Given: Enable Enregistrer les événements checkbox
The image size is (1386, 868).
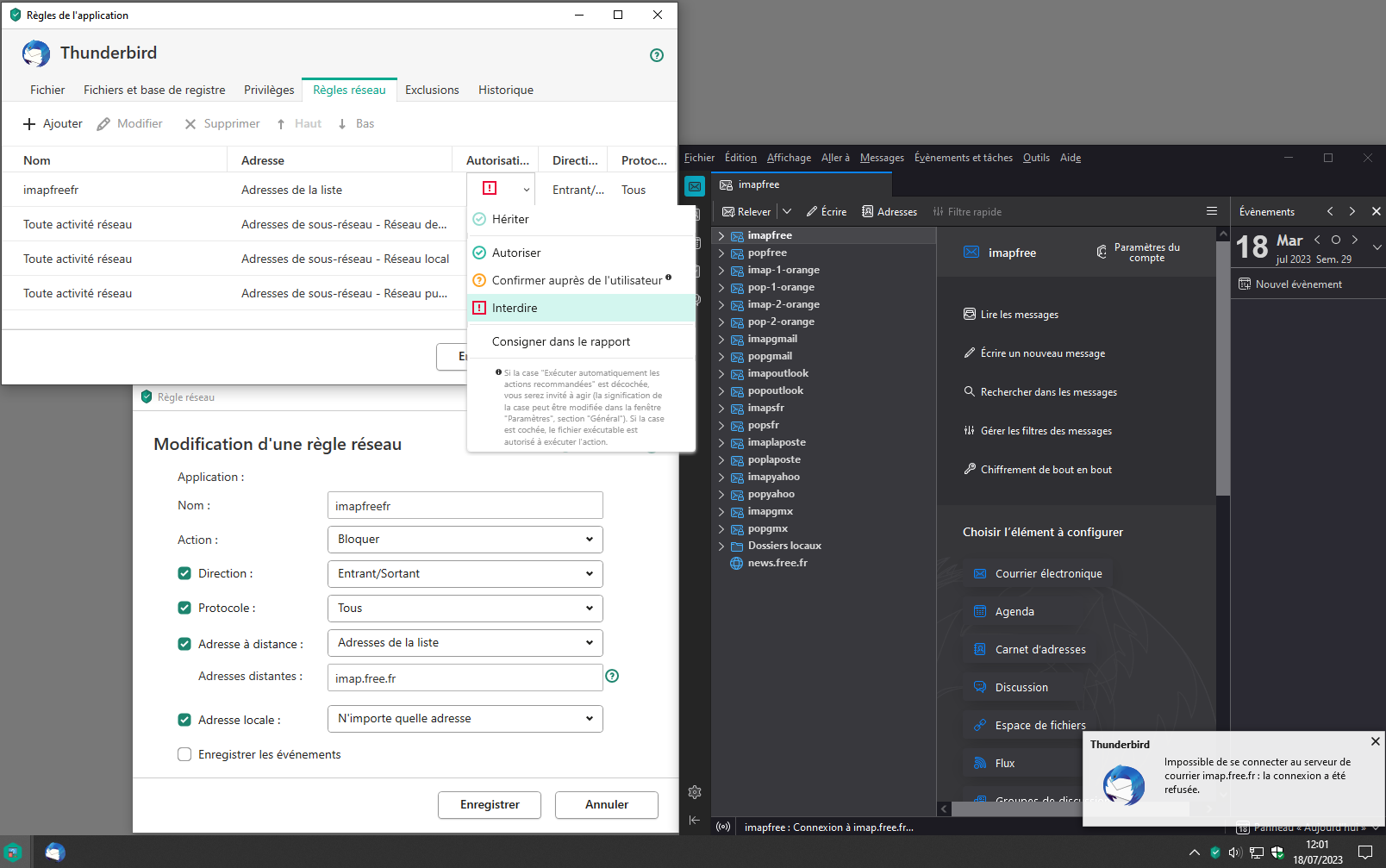Looking at the screenshot, I should 184,754.
